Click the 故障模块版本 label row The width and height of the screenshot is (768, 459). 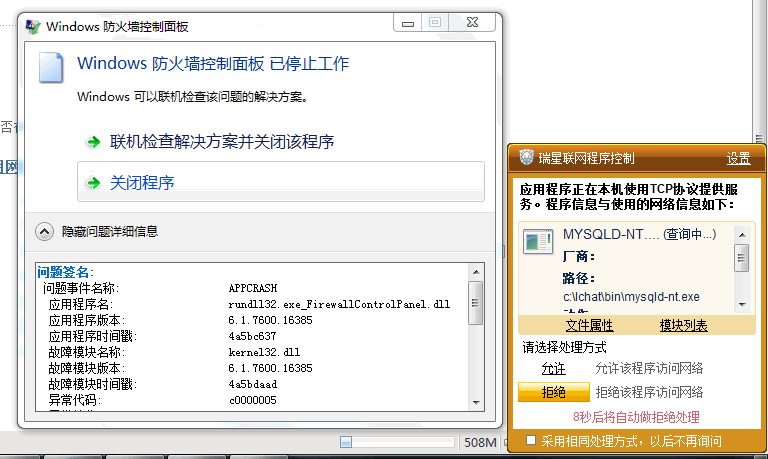point(87,368)
